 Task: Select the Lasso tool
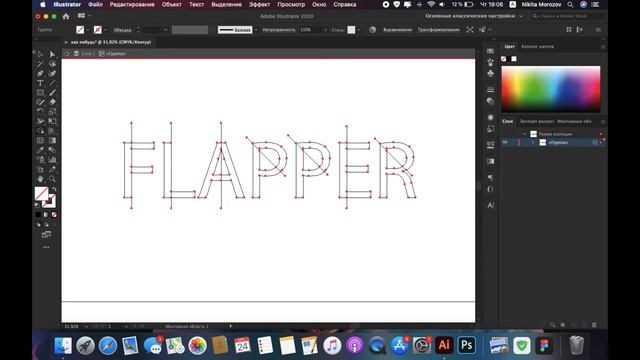point(52,64)
